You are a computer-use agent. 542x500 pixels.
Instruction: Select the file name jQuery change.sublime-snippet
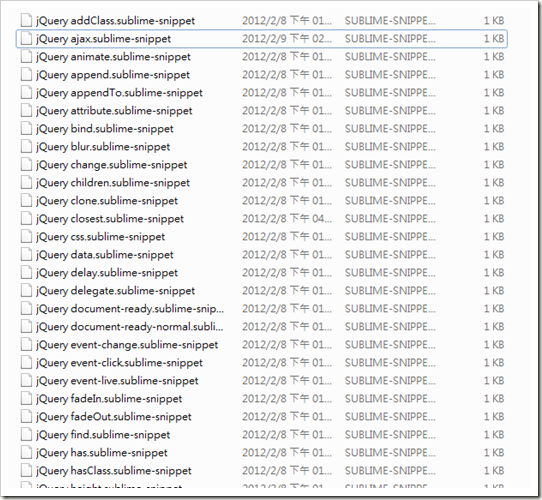point(112,165)
